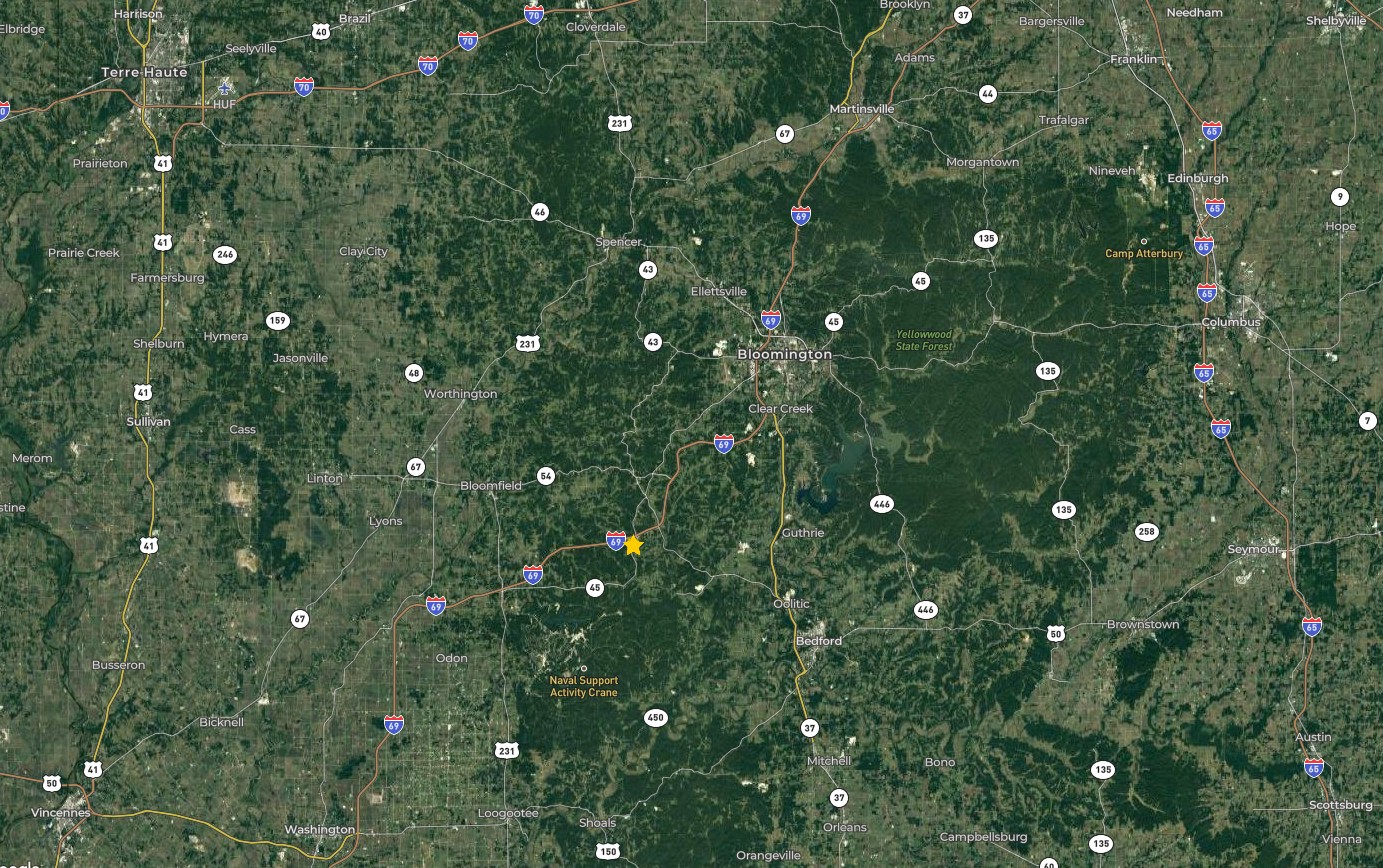The width and height of the screenshot is (1383, 868).
Task: Open the Naval Support Activity Crane label
Action: tap(584, 686)
